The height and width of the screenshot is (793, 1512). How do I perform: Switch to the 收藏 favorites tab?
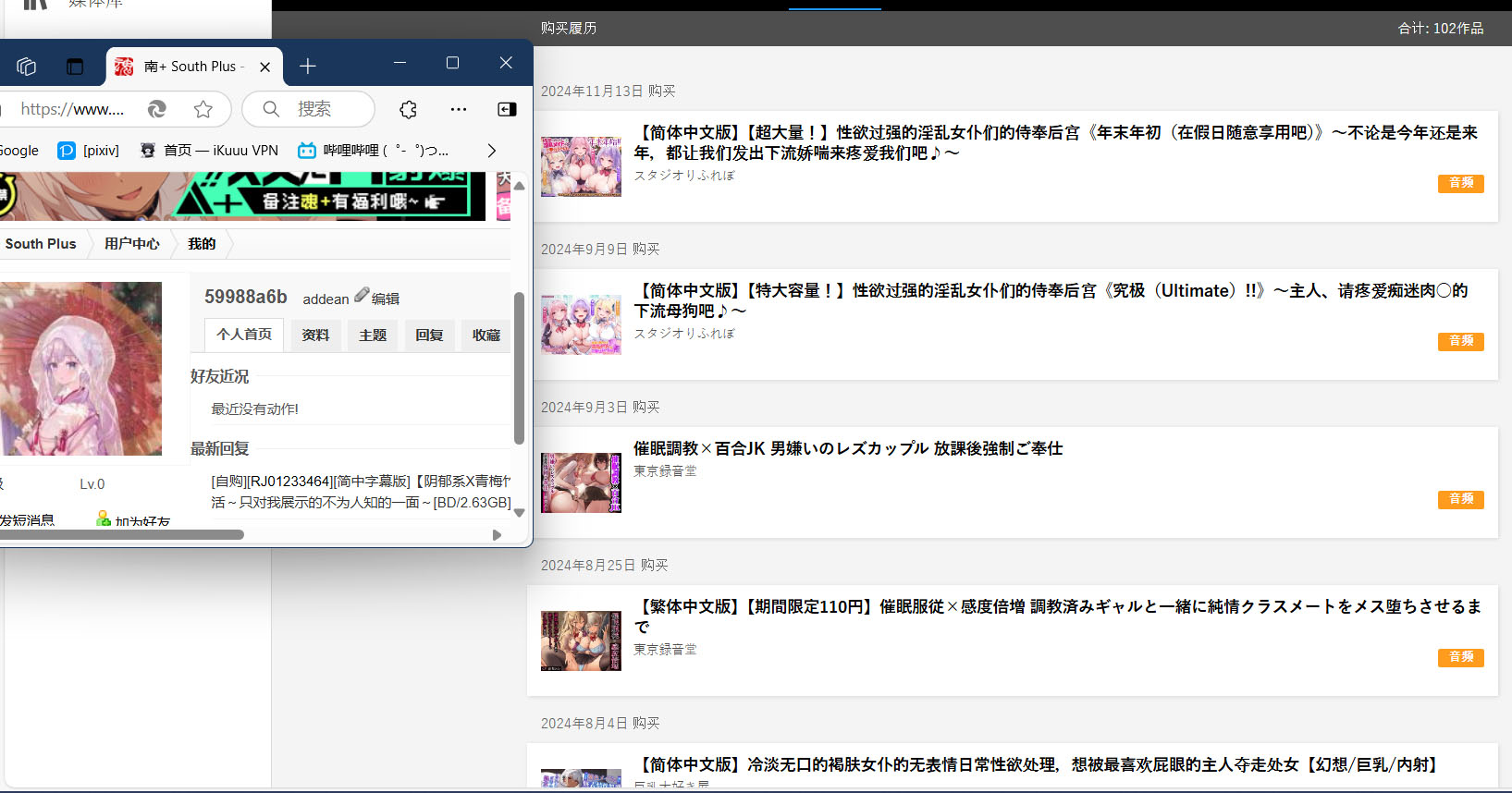[486, 335]
